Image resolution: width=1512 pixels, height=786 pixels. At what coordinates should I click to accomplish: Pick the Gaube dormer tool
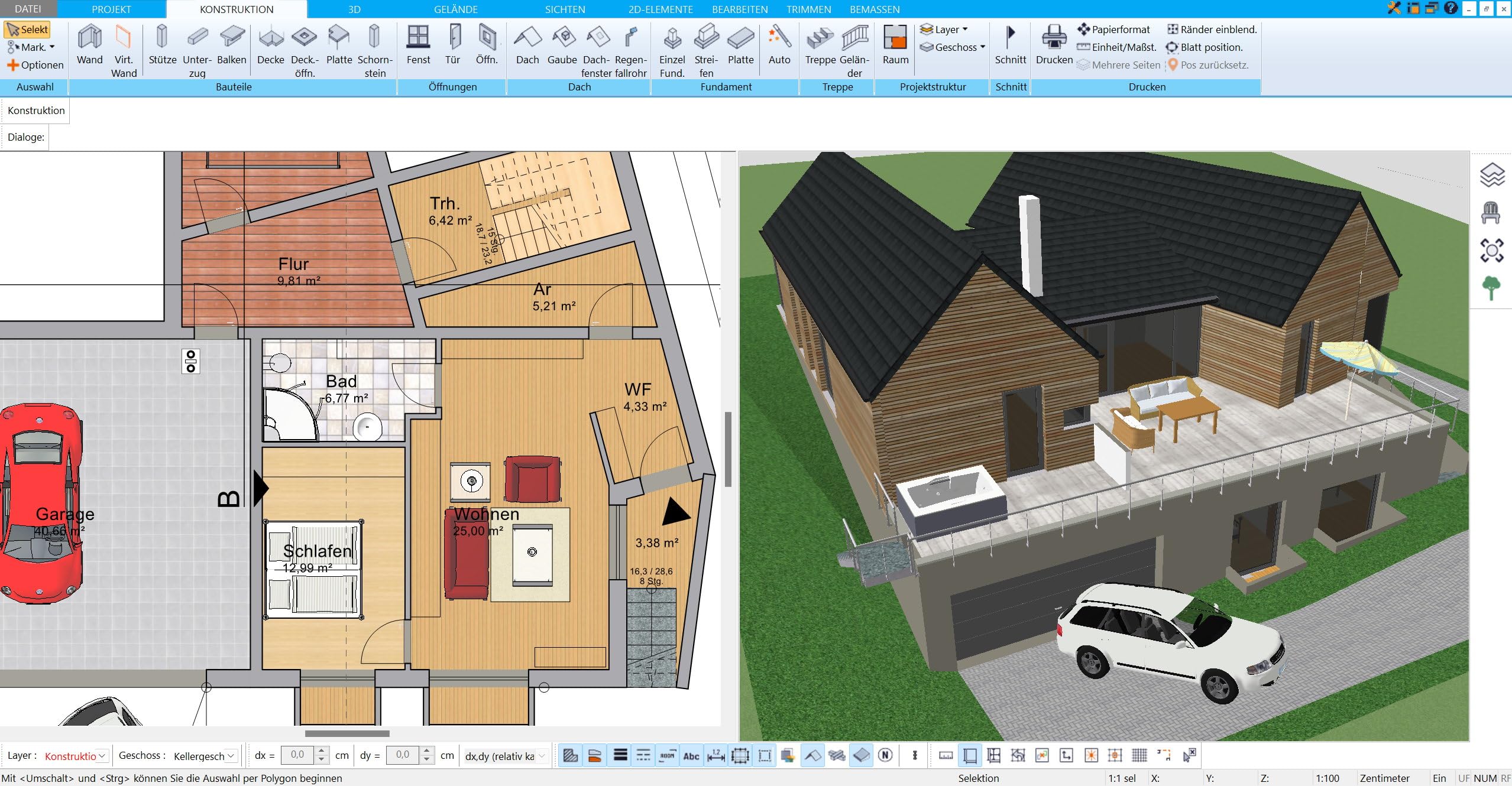coord(562,45)
